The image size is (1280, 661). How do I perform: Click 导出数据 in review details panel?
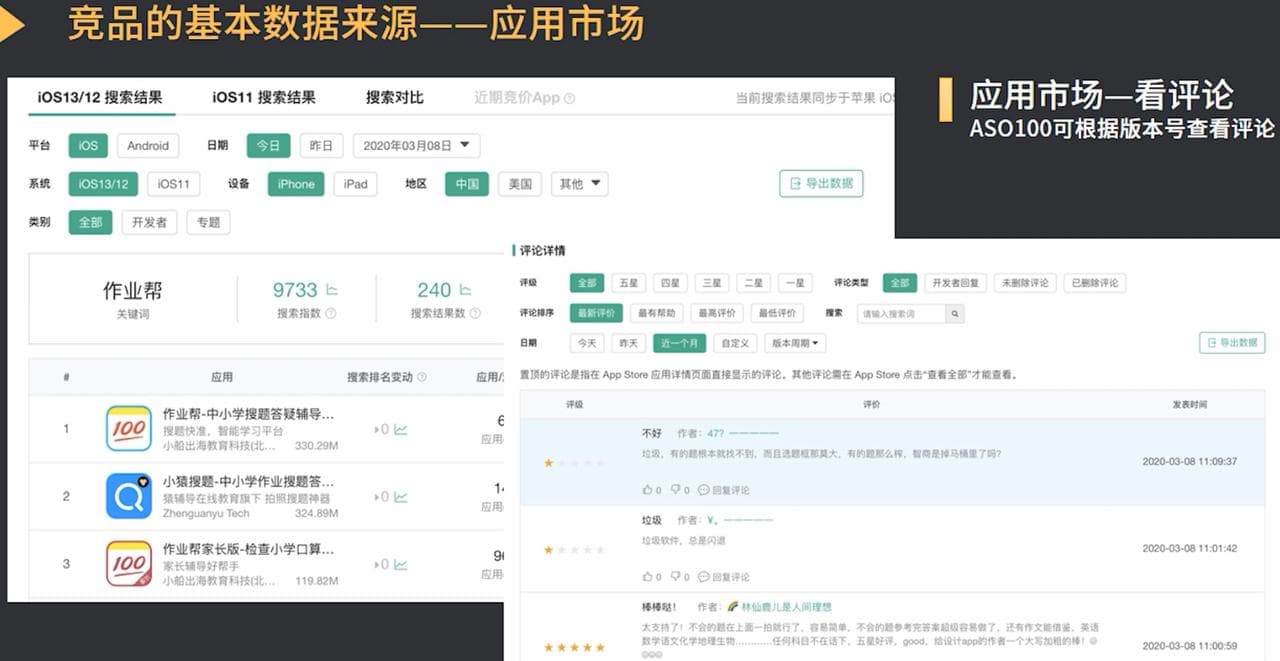[x=1232, y=343]
